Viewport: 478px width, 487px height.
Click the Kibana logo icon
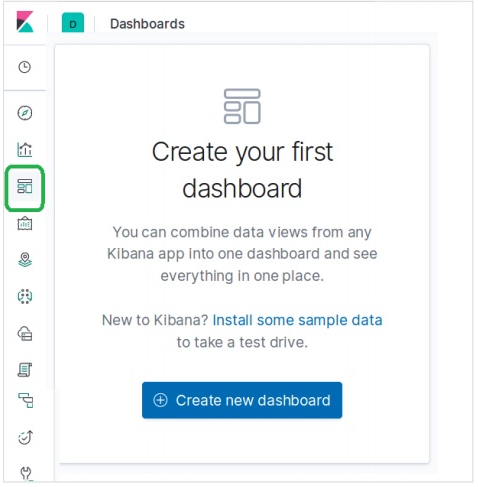(25, 22)
